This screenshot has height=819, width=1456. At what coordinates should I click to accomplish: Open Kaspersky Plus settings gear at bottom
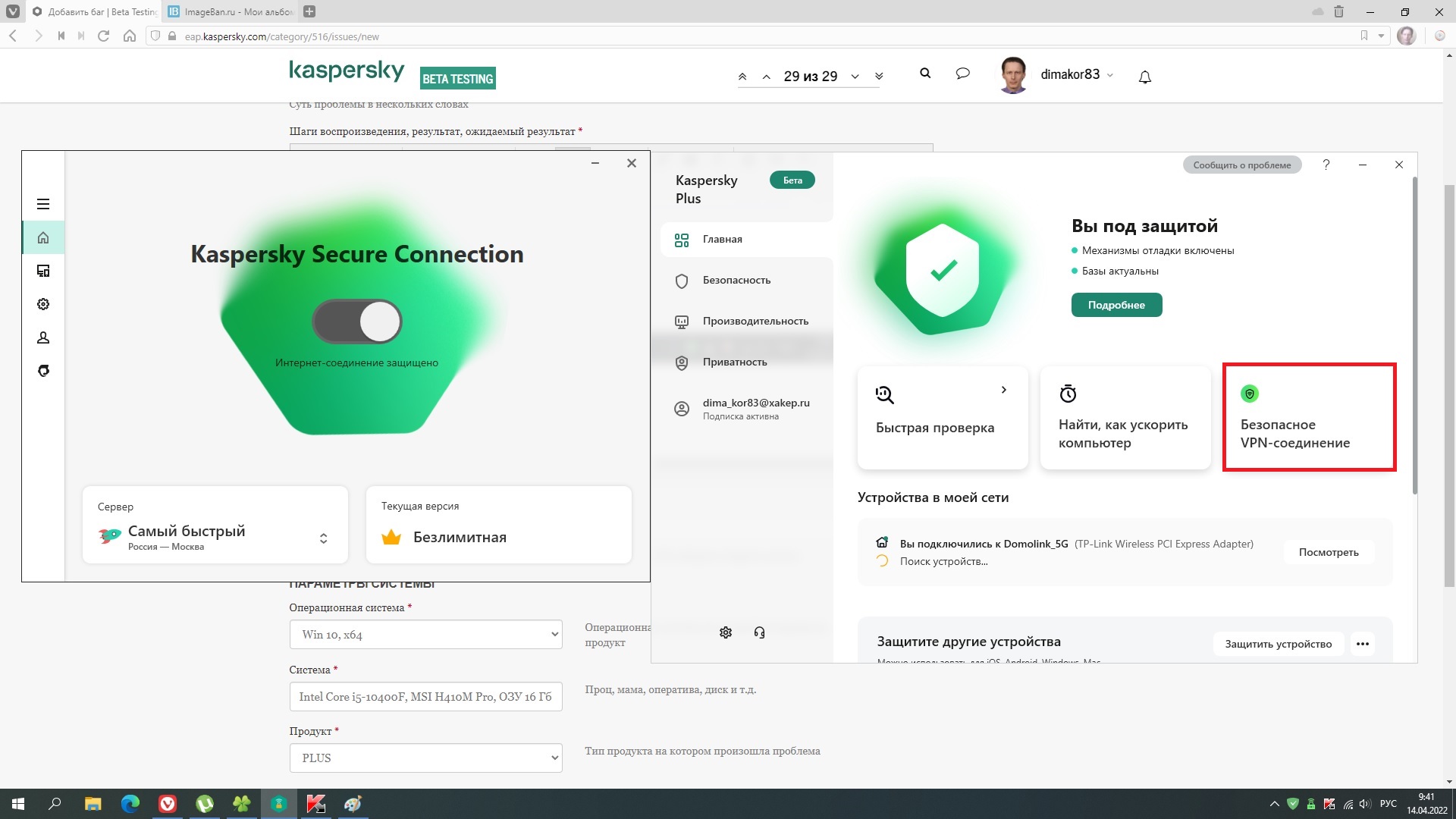(x=726, y=632)
